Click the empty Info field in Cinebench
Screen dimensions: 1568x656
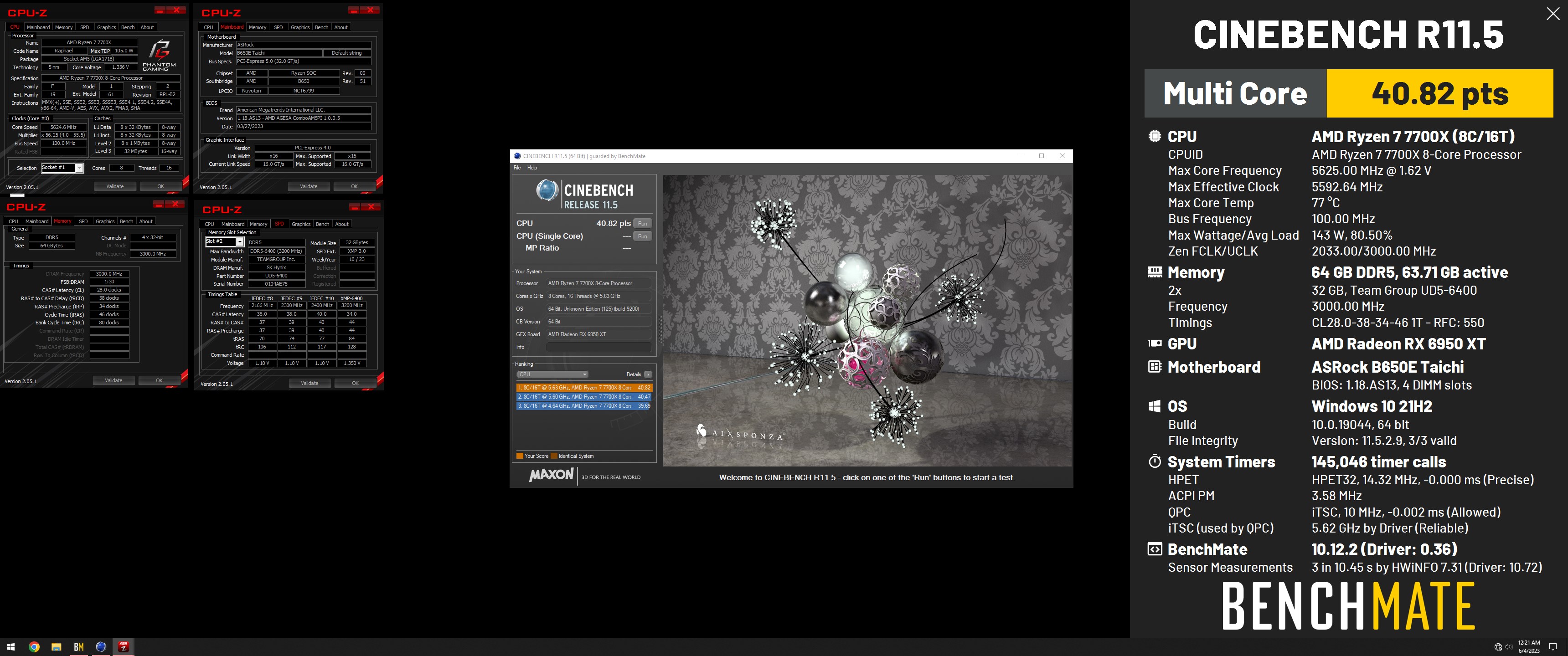pyautogui.click(x=599, y=347)
